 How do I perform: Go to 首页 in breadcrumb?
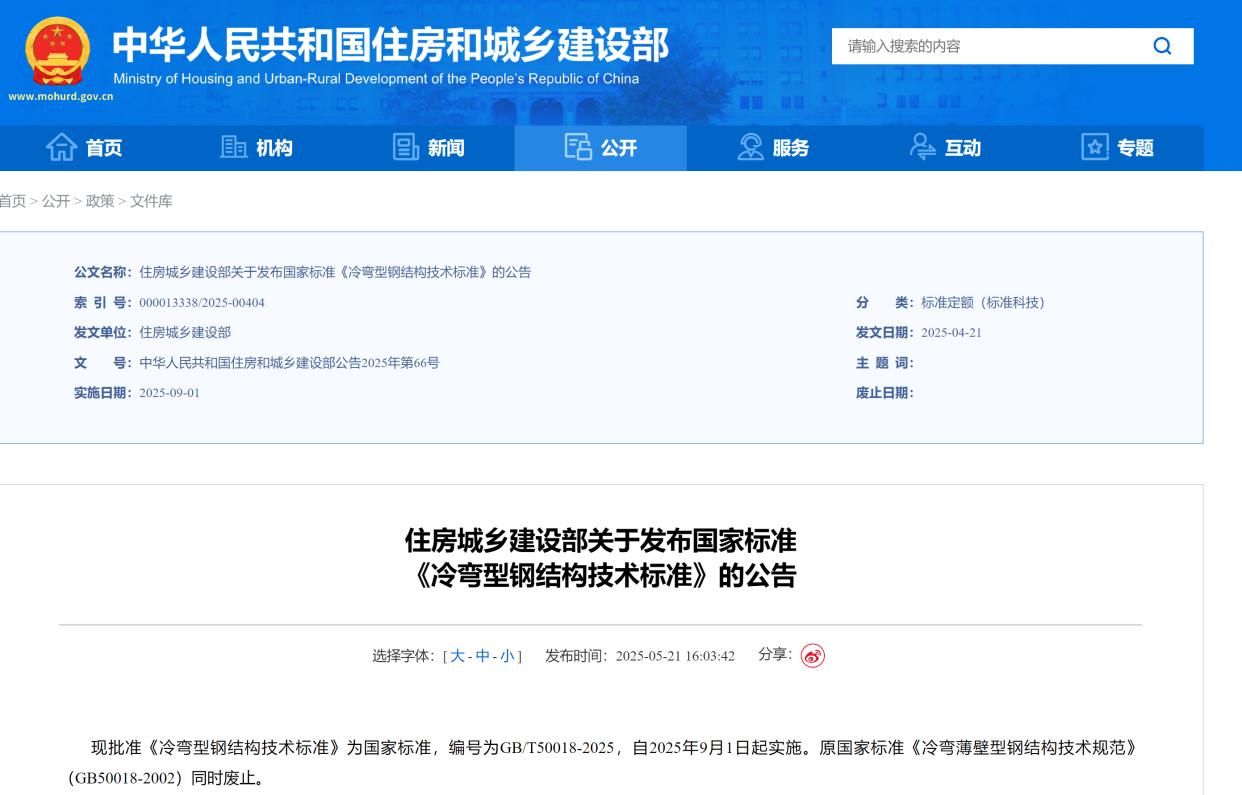coord(12,201)
